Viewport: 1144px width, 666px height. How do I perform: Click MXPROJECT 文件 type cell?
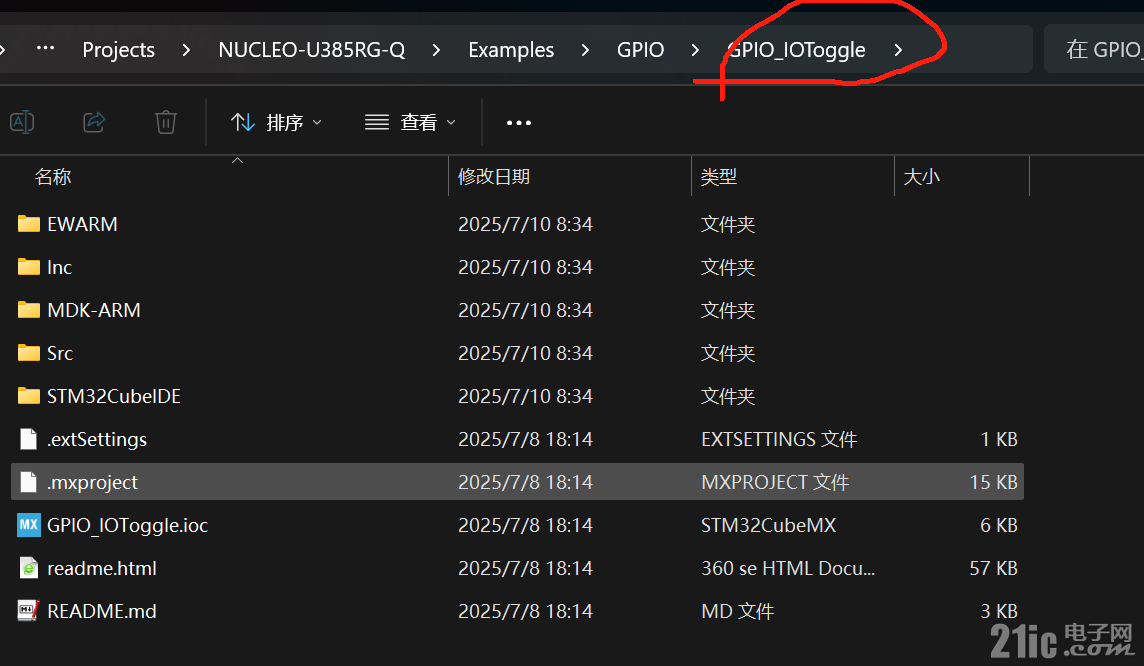(775, 482)
